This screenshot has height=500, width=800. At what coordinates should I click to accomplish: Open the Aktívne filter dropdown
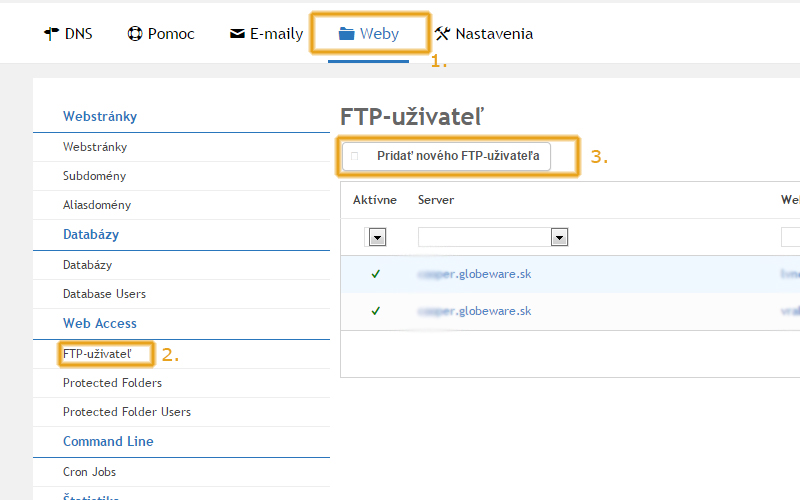coord(377,237)
